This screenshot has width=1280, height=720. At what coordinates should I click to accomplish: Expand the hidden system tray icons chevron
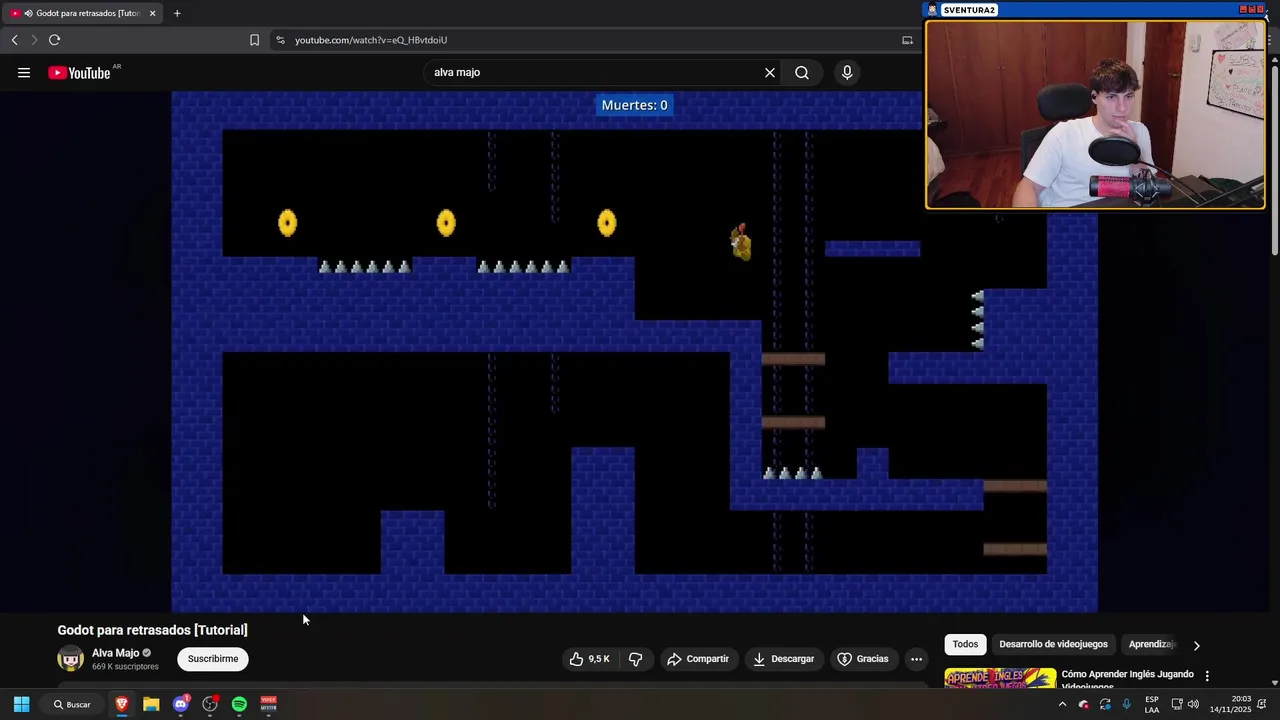coord(1062,705)
